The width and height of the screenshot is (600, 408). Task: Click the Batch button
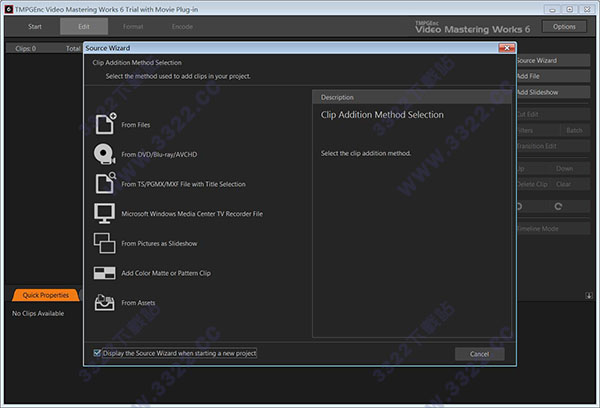point(574,130)
